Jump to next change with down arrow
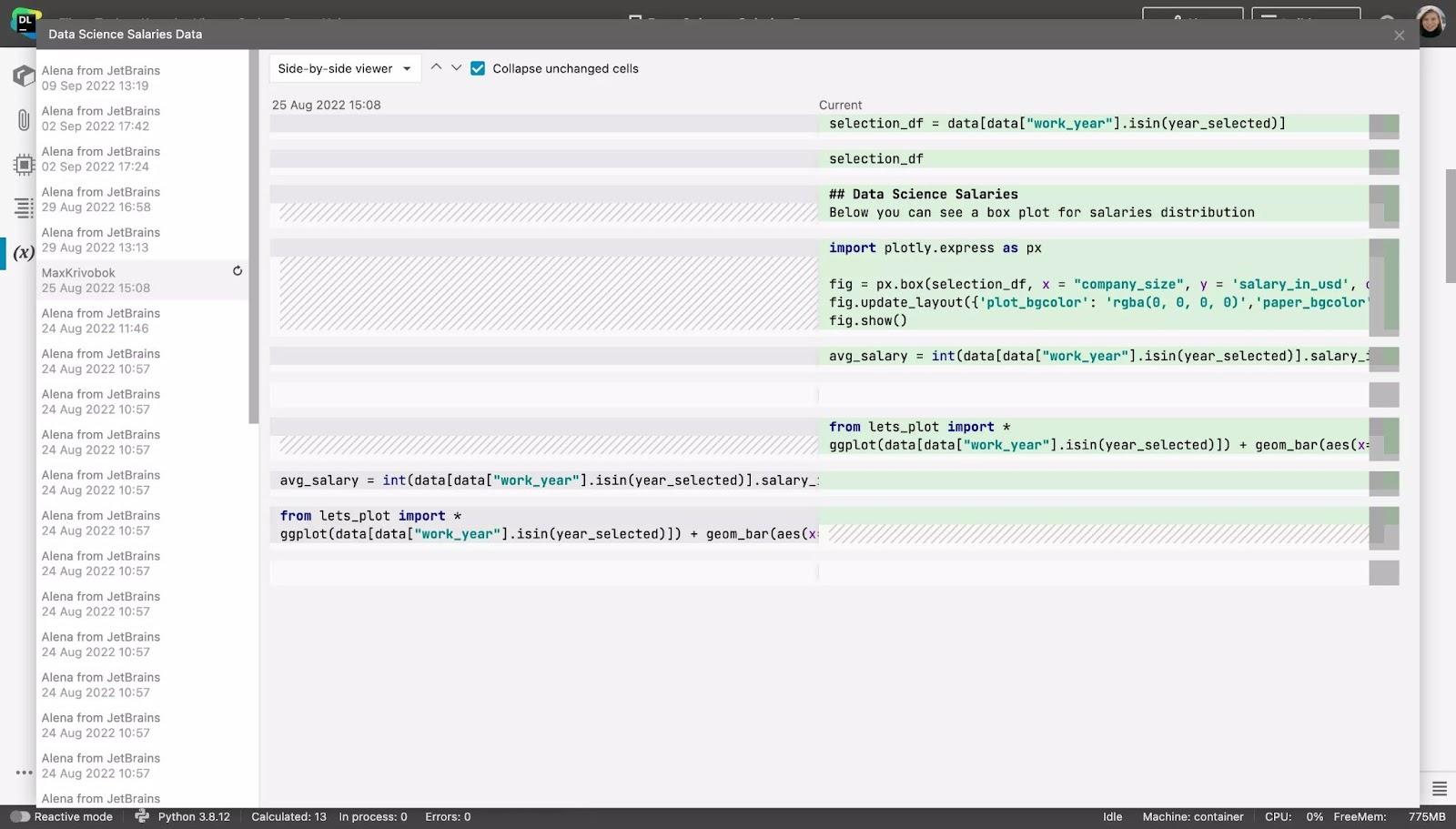This screenshot has width=1456, height=829. tap(457, 68)
